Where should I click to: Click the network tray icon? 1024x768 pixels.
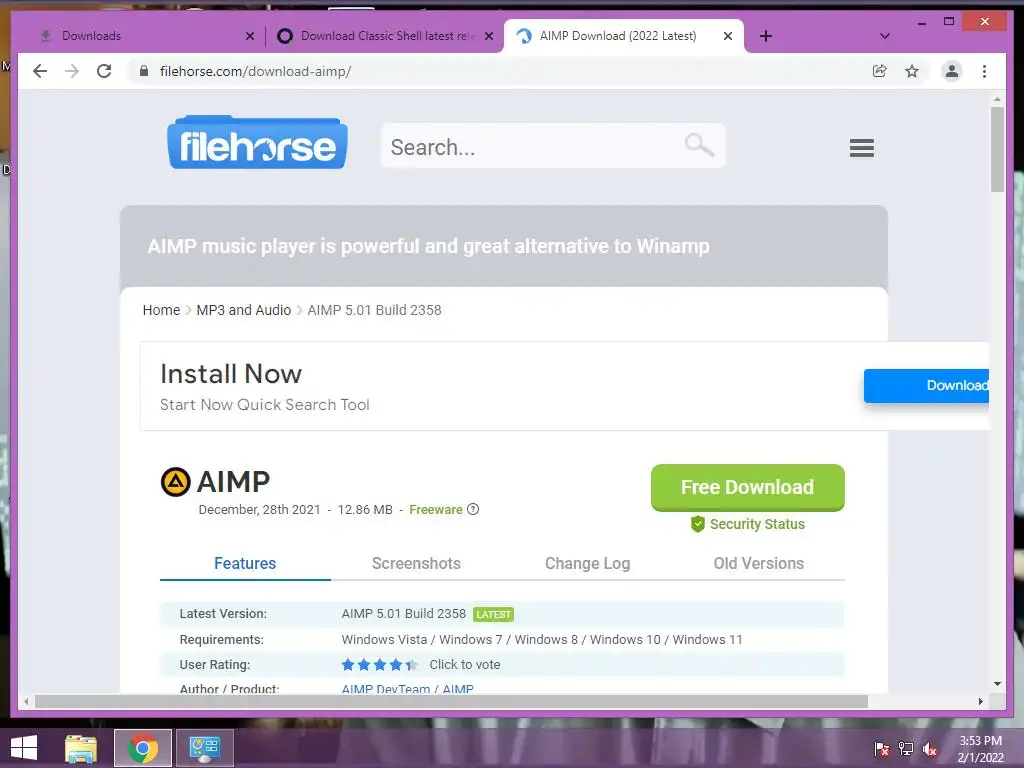click(x=905, y=749)
